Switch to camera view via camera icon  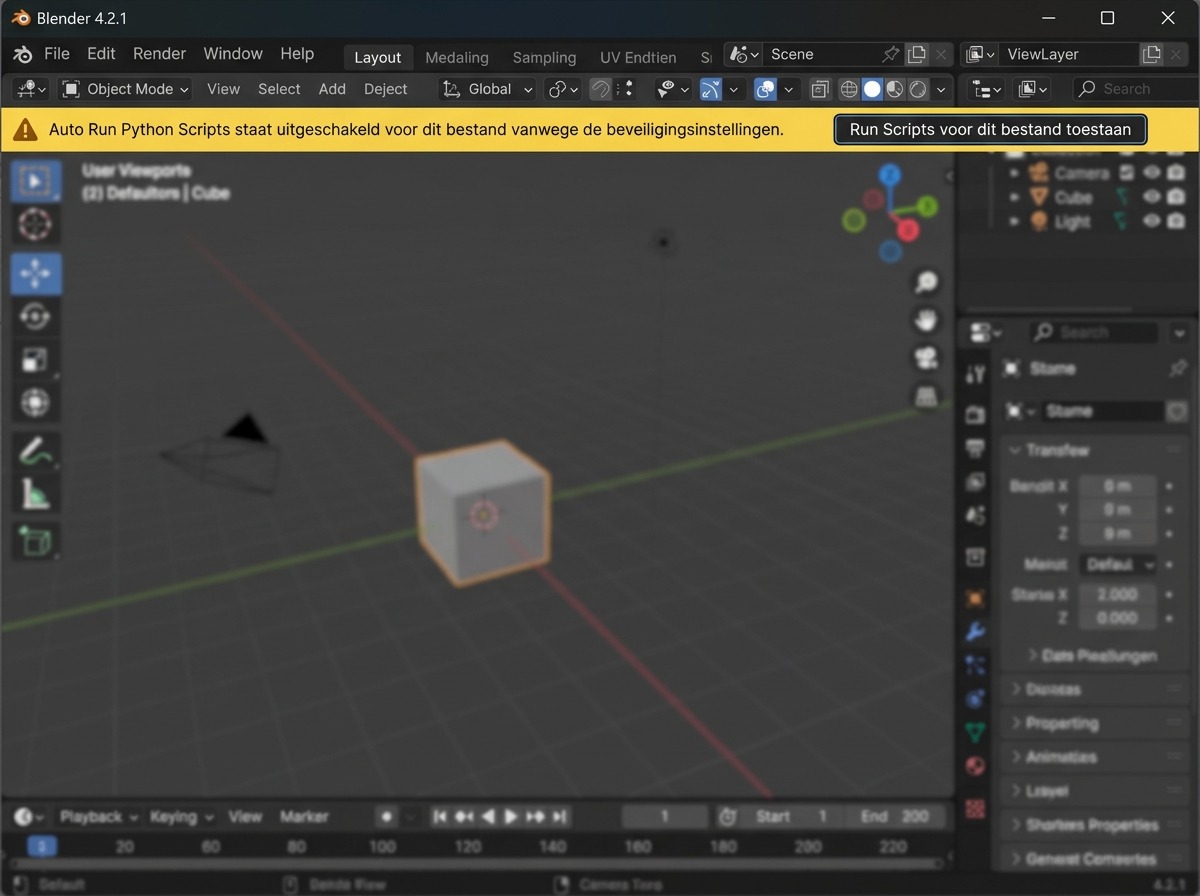(x=926, y=358)
